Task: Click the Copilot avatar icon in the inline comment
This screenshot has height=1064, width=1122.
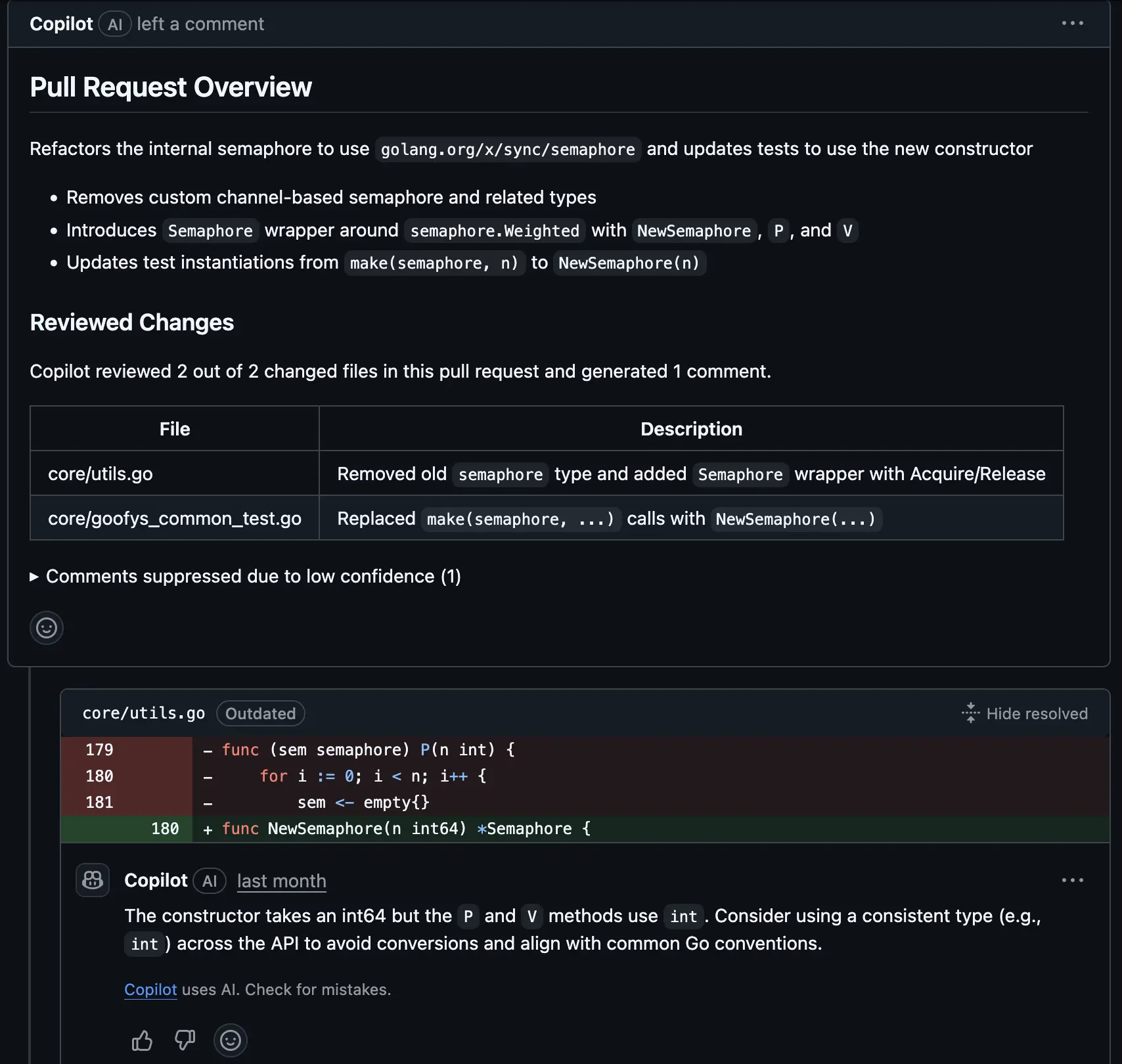Action: 93,880
